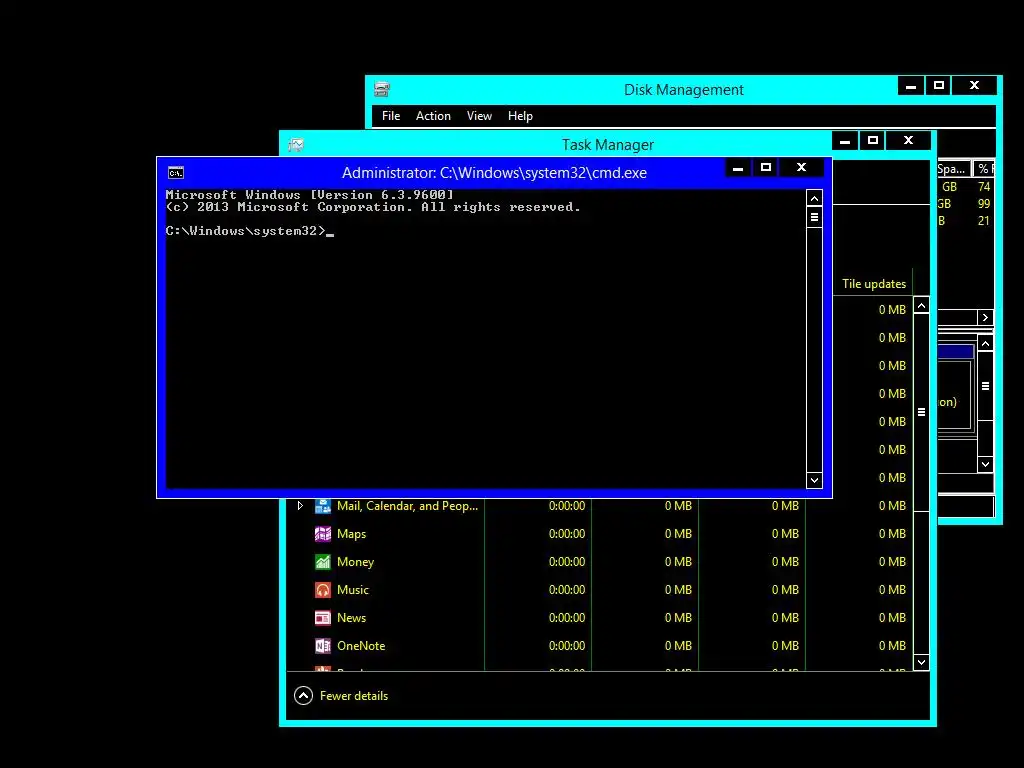Click cmd window scrollbar down arrow

point(814,481)
